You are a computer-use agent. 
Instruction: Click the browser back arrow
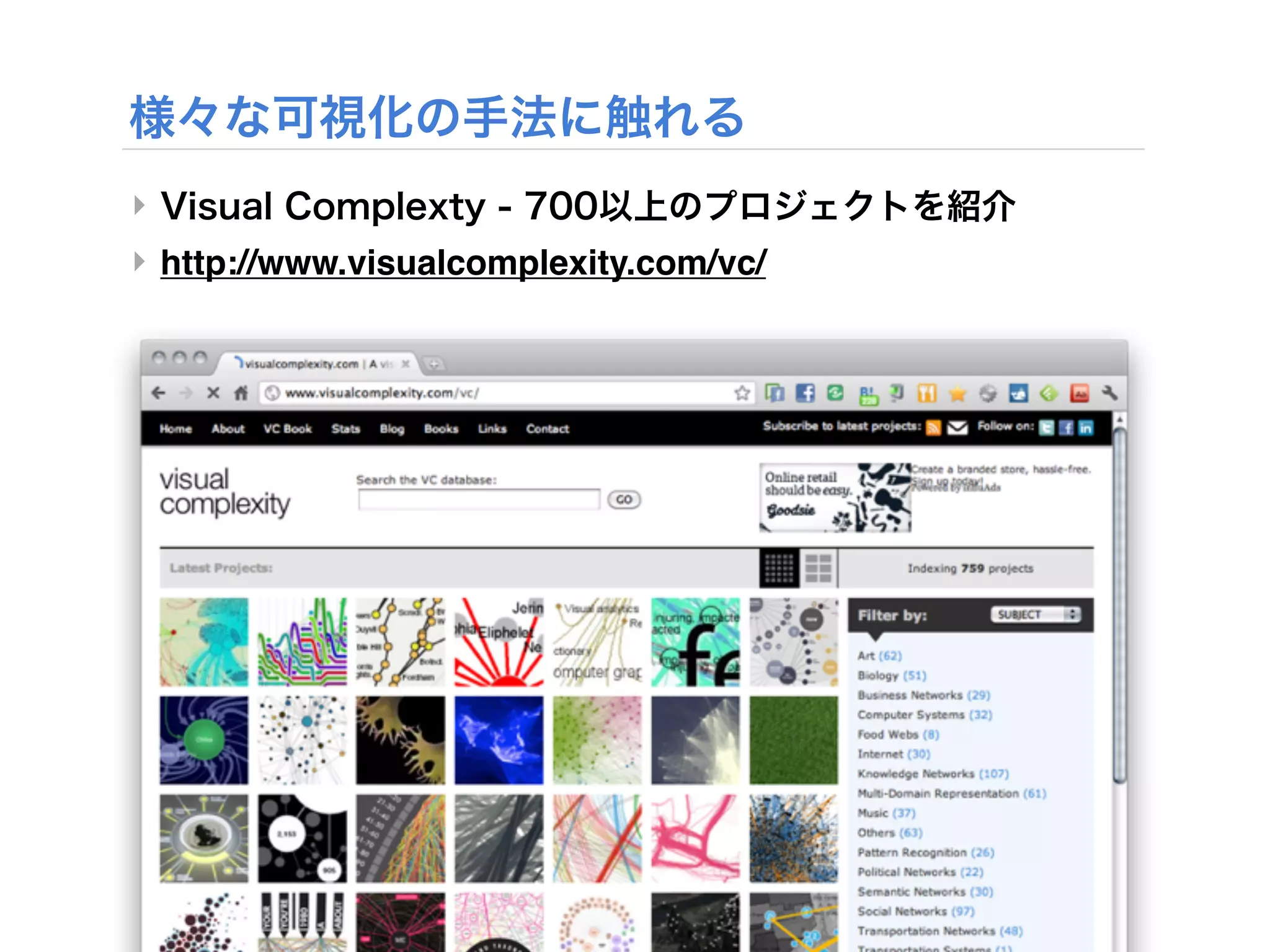[x=159, y=393]
